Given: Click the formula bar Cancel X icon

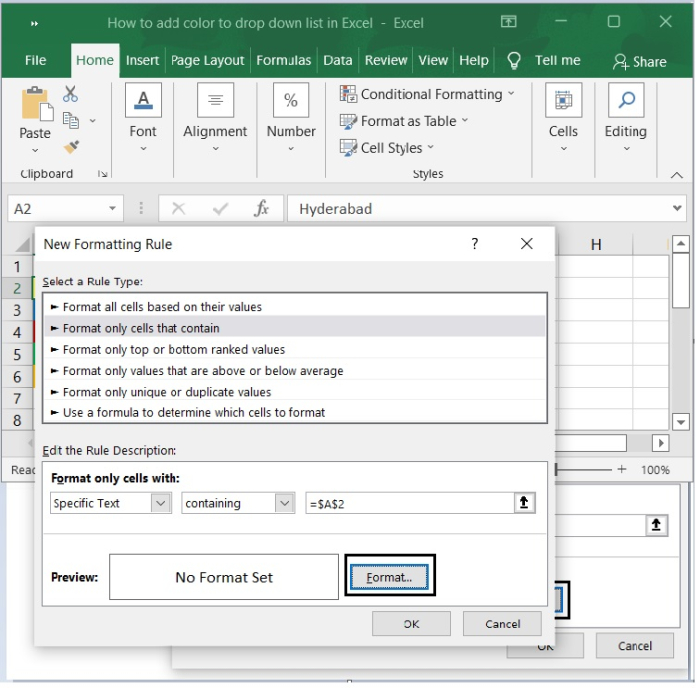Looking at the screenshot, I should tap(179, 208).
